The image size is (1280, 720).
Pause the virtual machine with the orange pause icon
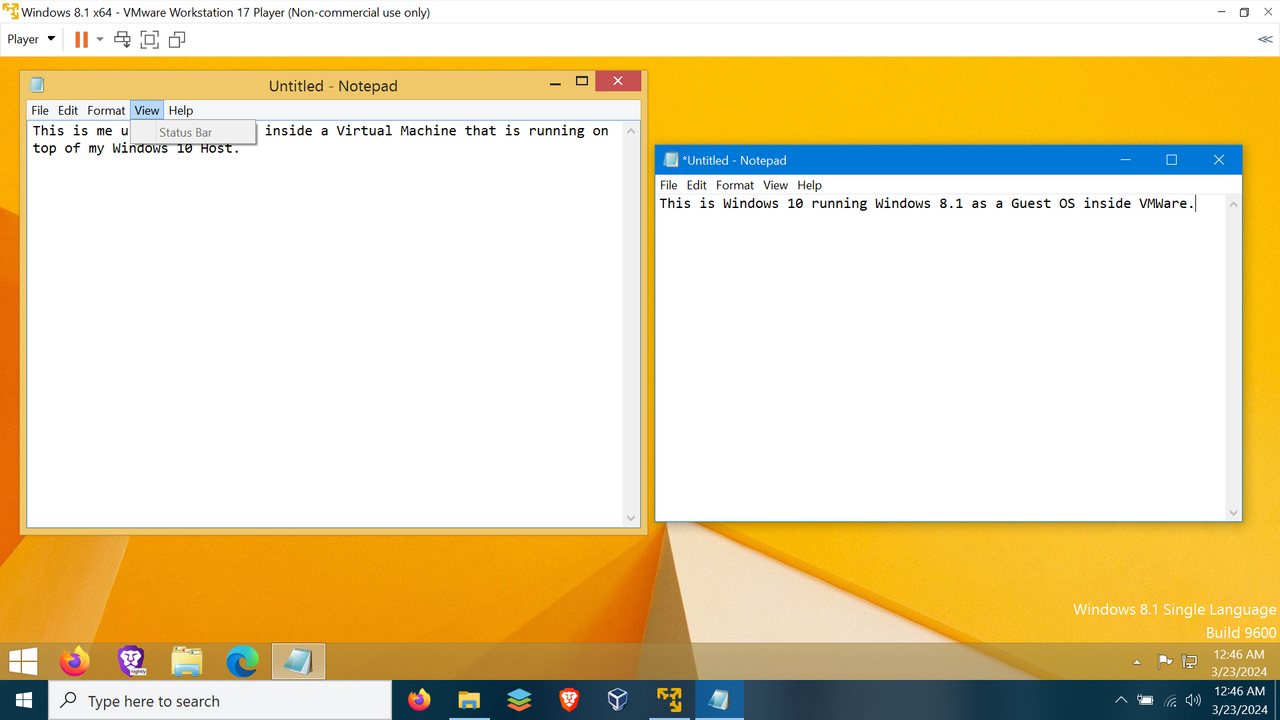(81, 40)
